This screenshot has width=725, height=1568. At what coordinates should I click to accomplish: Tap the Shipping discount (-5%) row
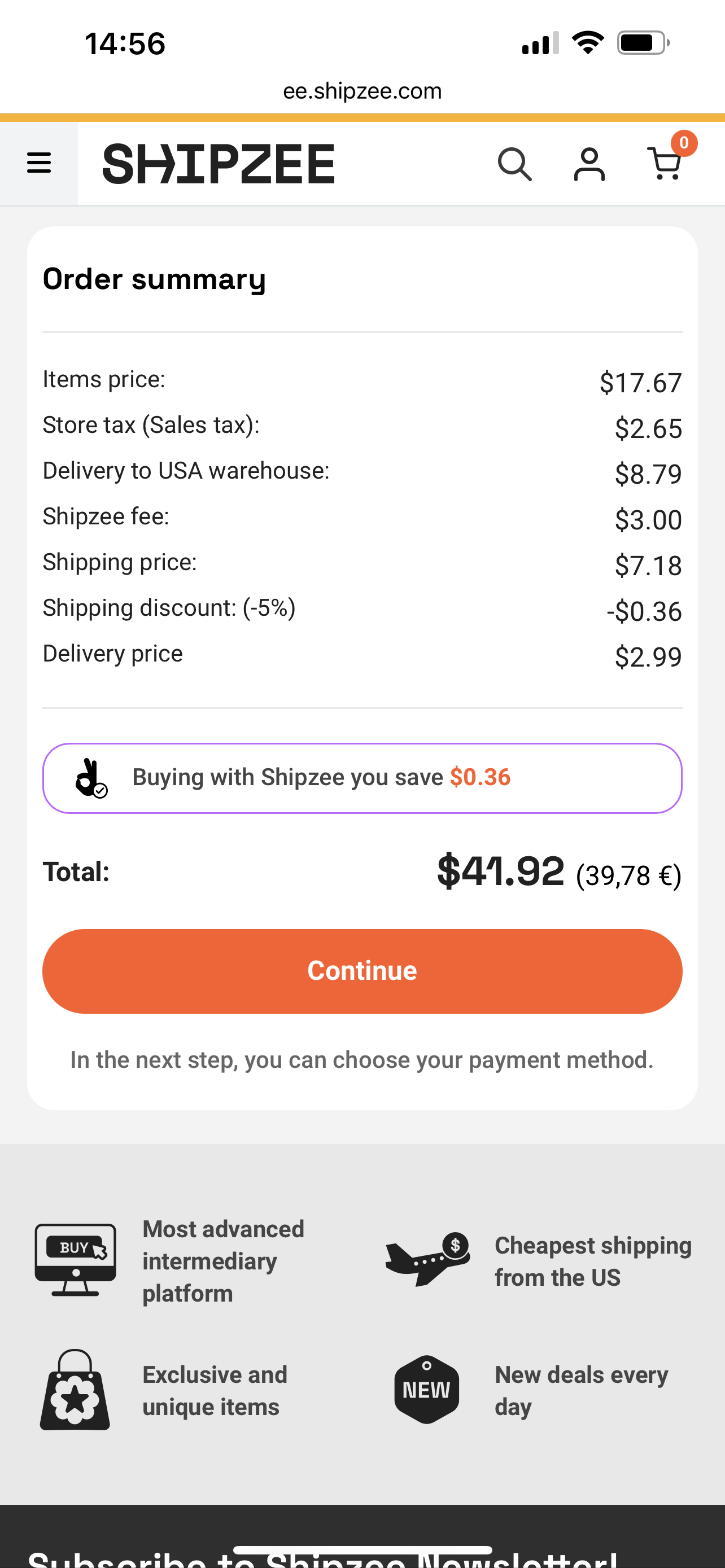[362, 609]
